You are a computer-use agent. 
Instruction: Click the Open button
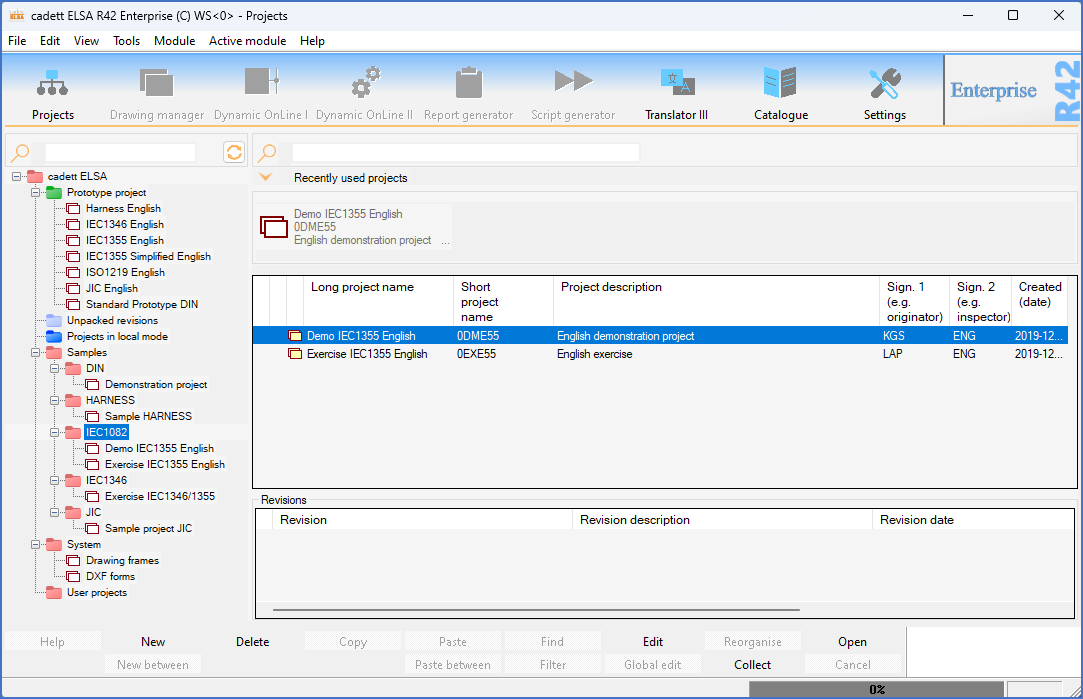coord(852,641)
